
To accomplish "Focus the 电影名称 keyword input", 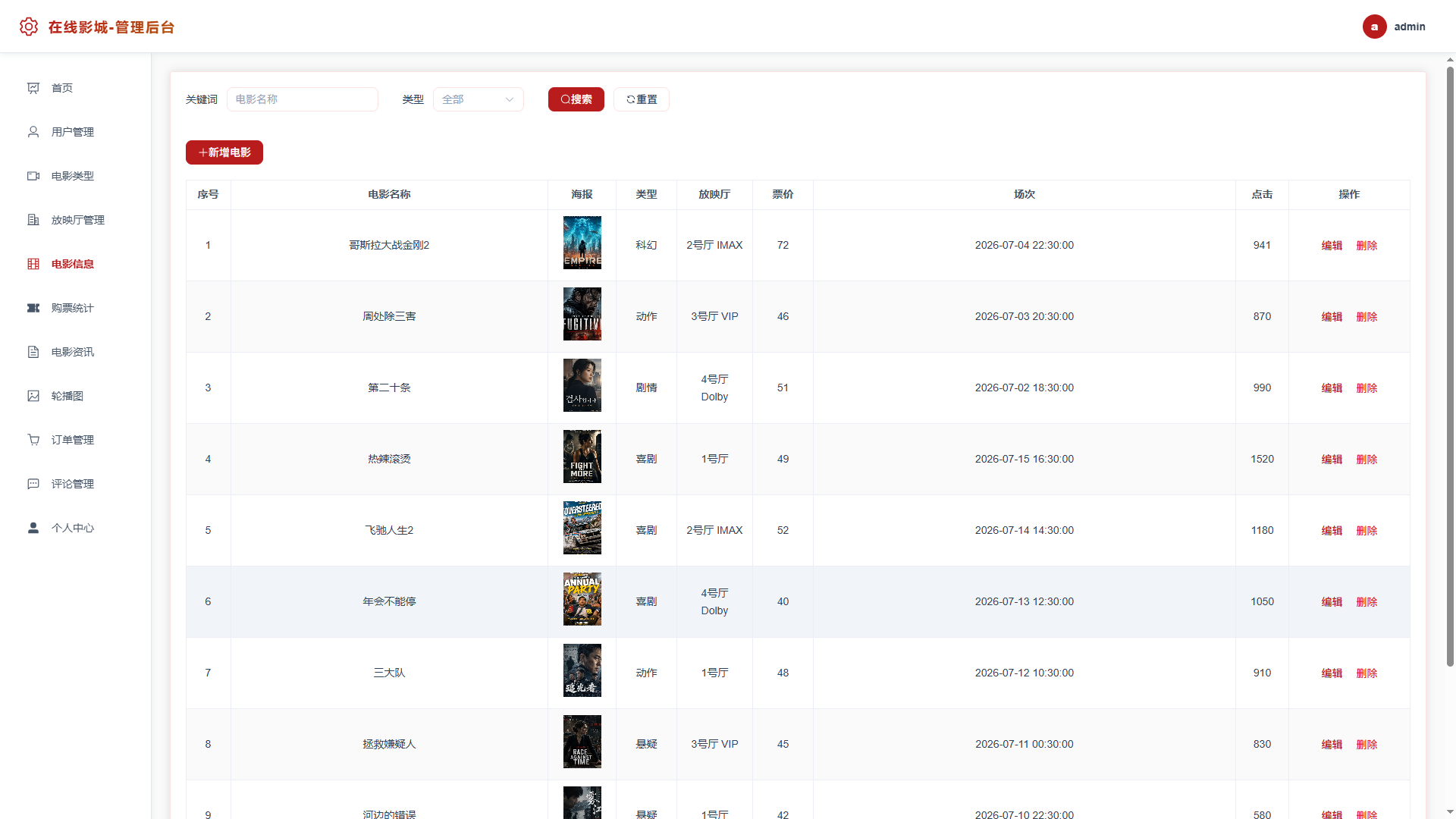I will (303, 99).
